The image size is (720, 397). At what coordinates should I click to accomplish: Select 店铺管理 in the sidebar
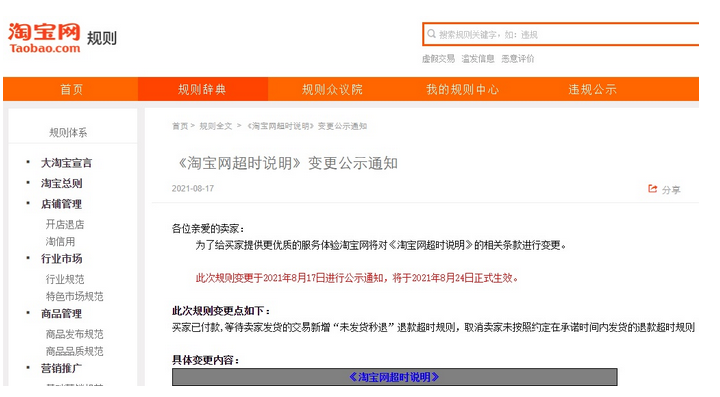(x=62, y=204)
